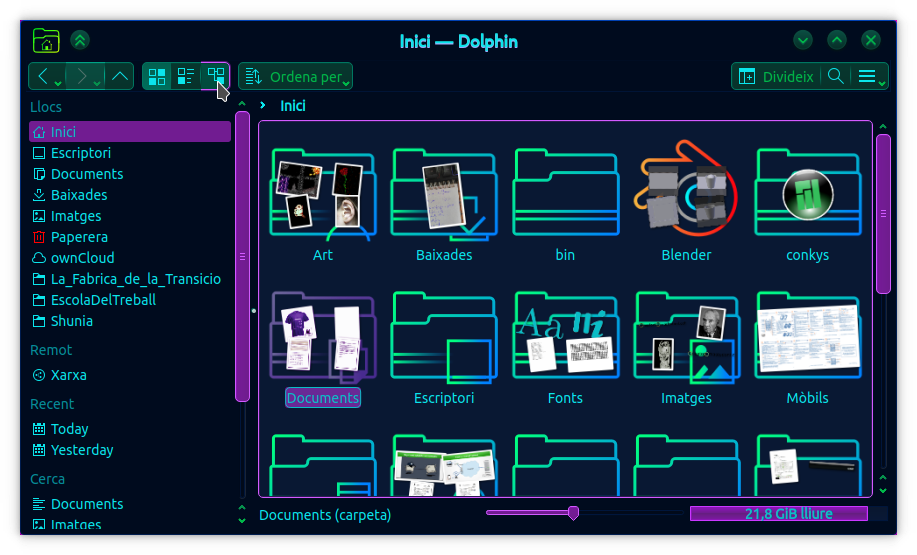Open the Ordena per sort dropdown
This screenshot has width=917, height=555.
click(295, 77)
